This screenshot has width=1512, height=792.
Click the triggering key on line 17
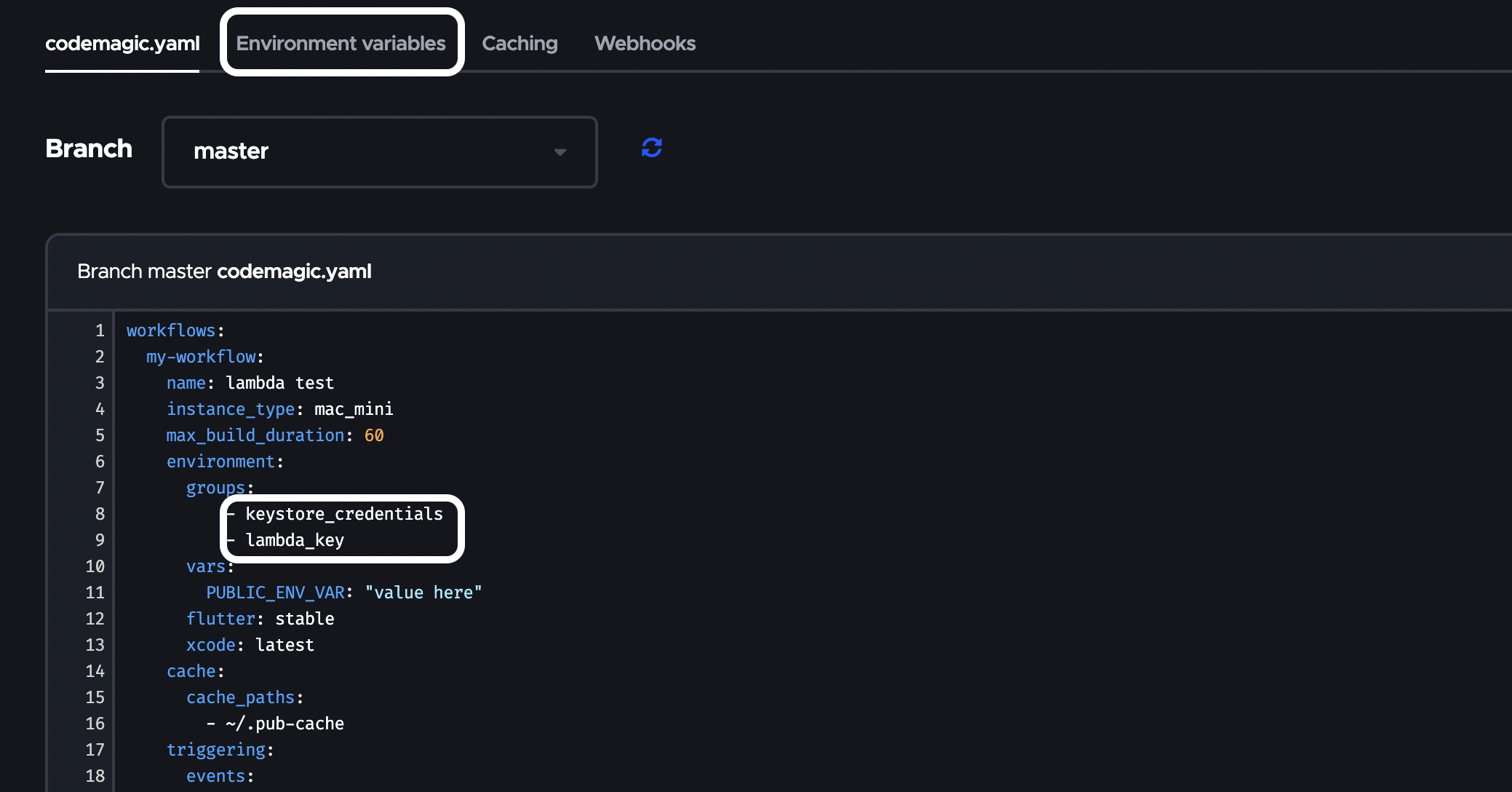[x=216, y=750]
